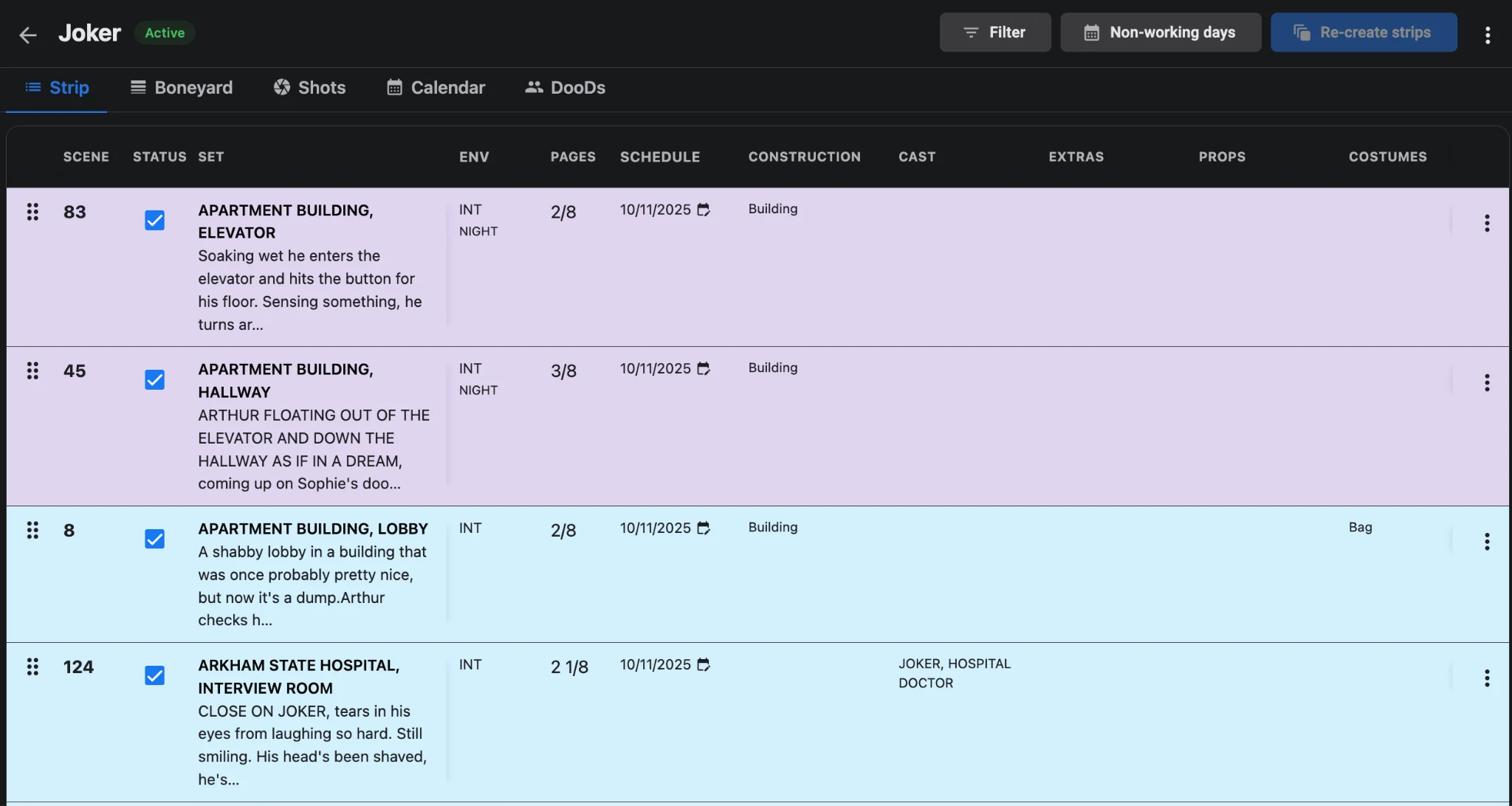Click the COSTUMES column header
Screen dimensions: 1512x806
tap(1388, 156)
